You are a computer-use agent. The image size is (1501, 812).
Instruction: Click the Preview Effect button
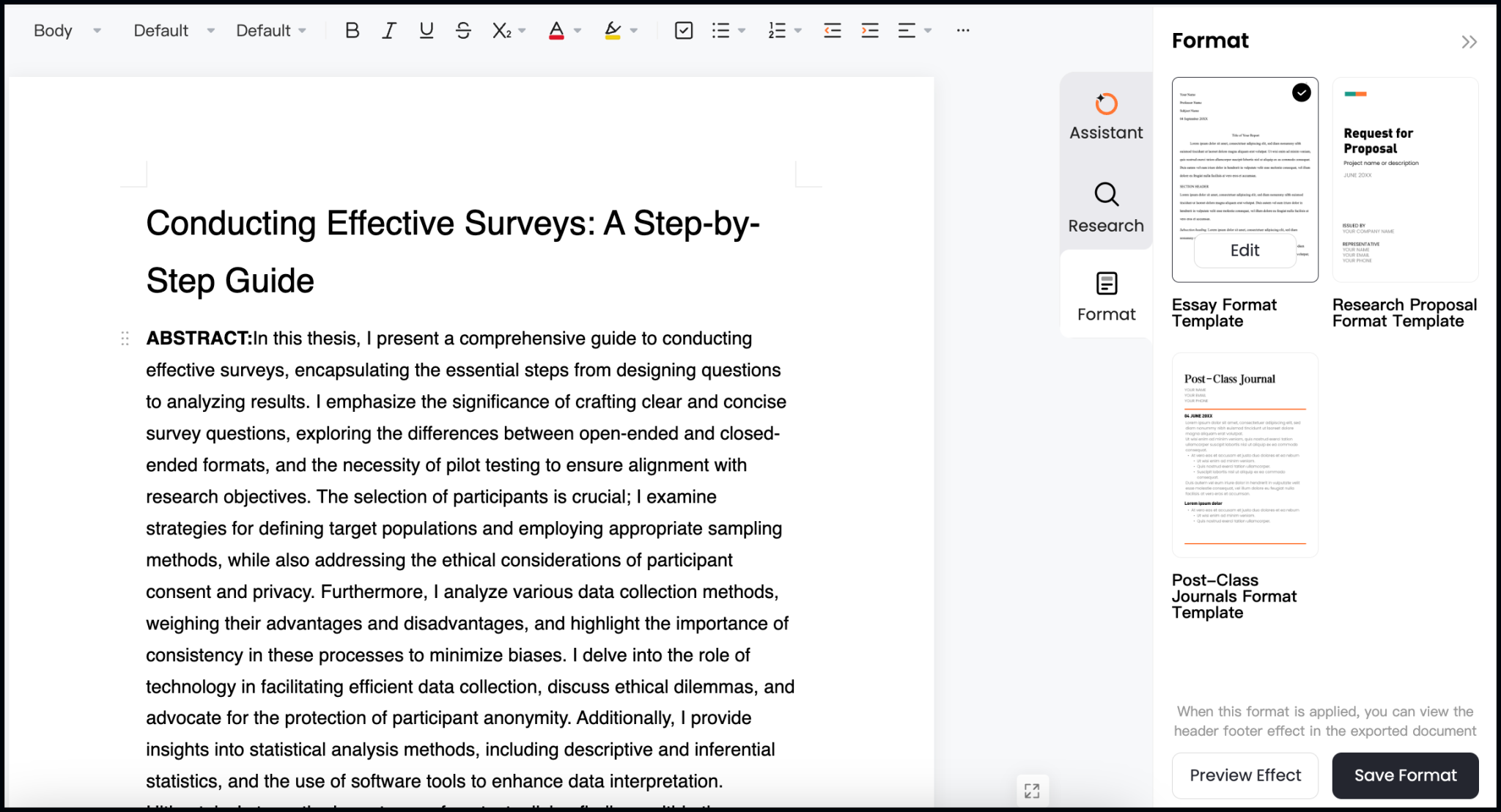1244,775
